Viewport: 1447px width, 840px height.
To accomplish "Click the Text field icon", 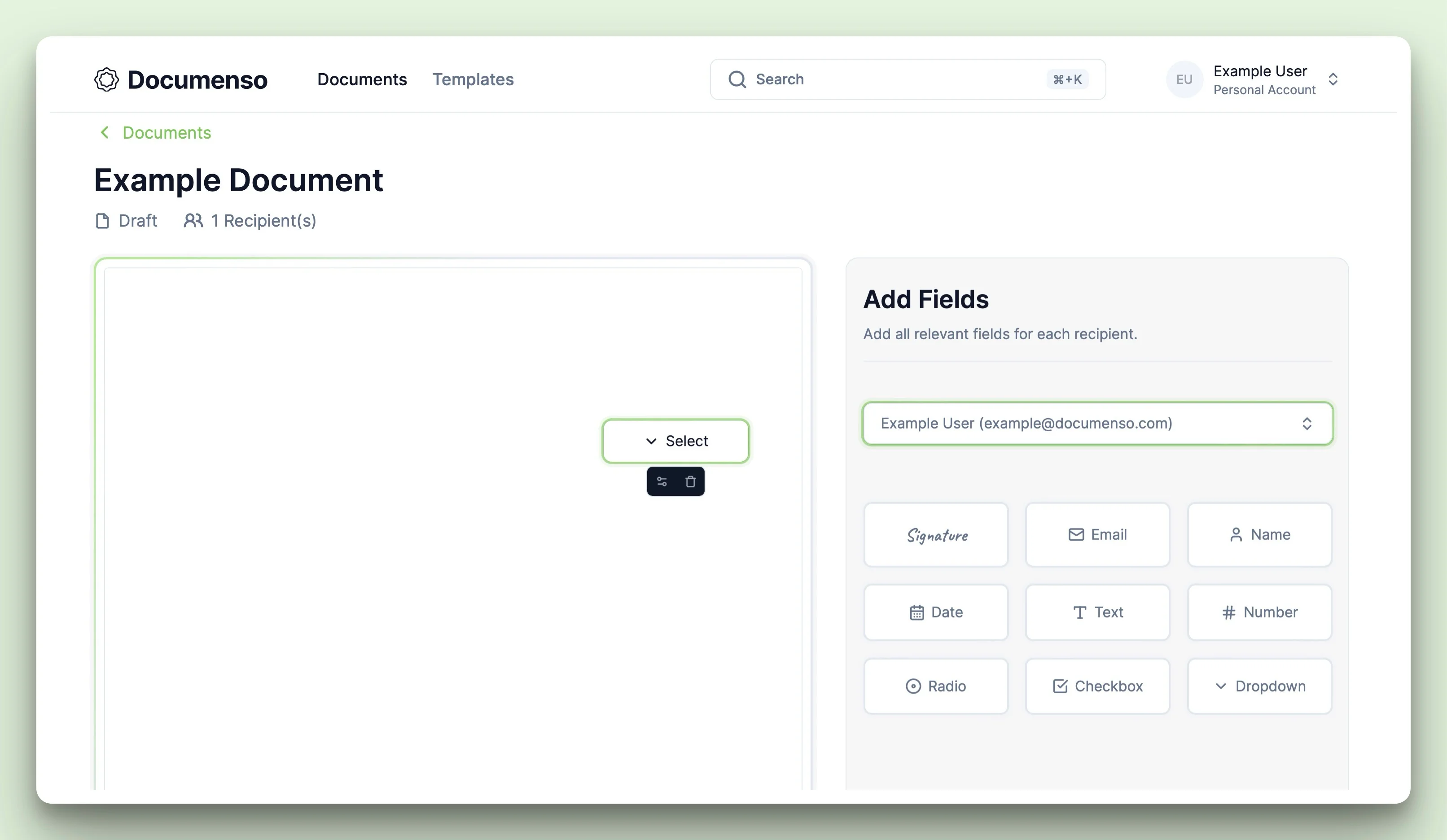I will point(1098,612).
